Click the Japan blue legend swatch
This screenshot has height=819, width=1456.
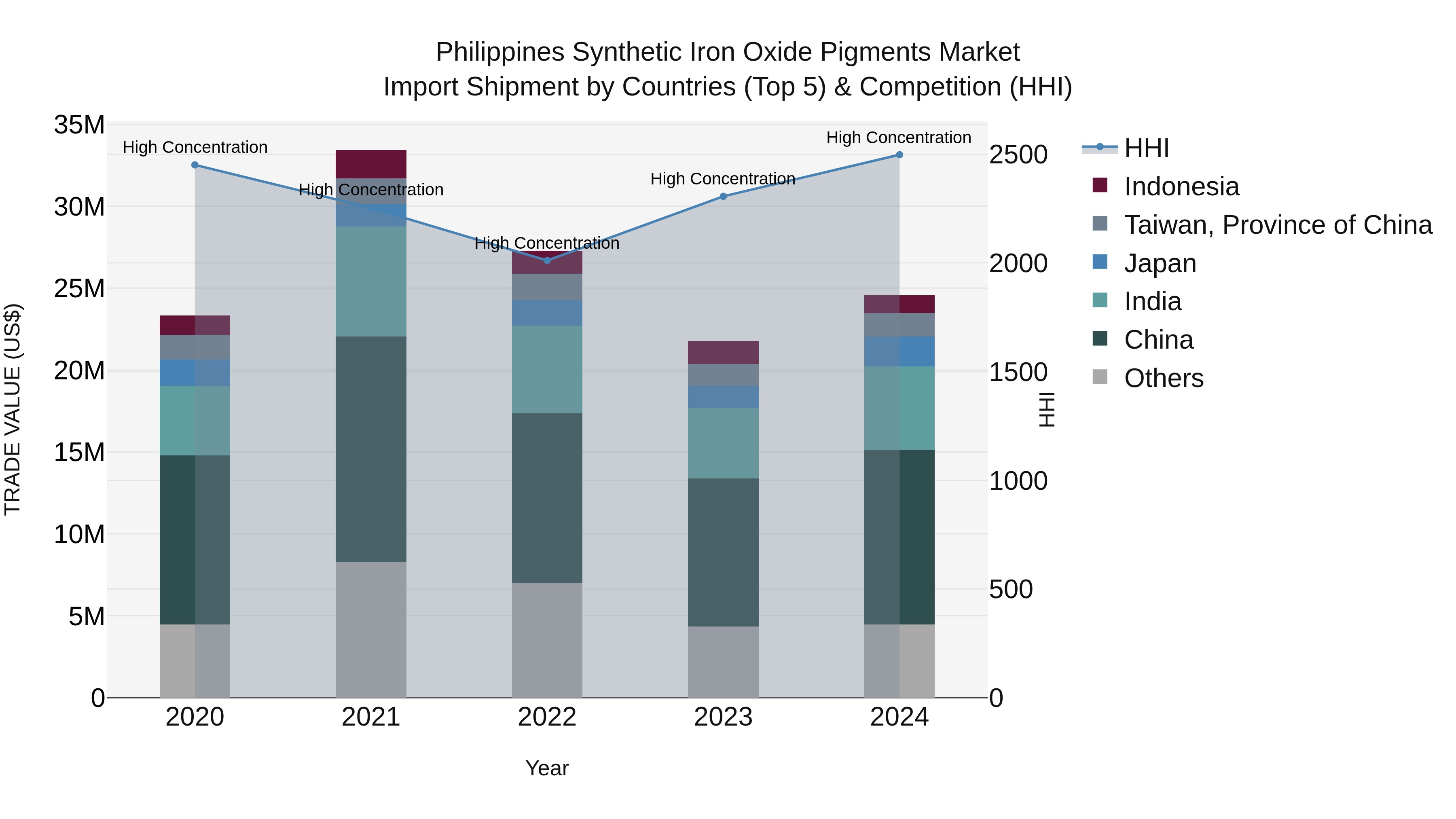pyautogui.click(x=1100, y=262)
